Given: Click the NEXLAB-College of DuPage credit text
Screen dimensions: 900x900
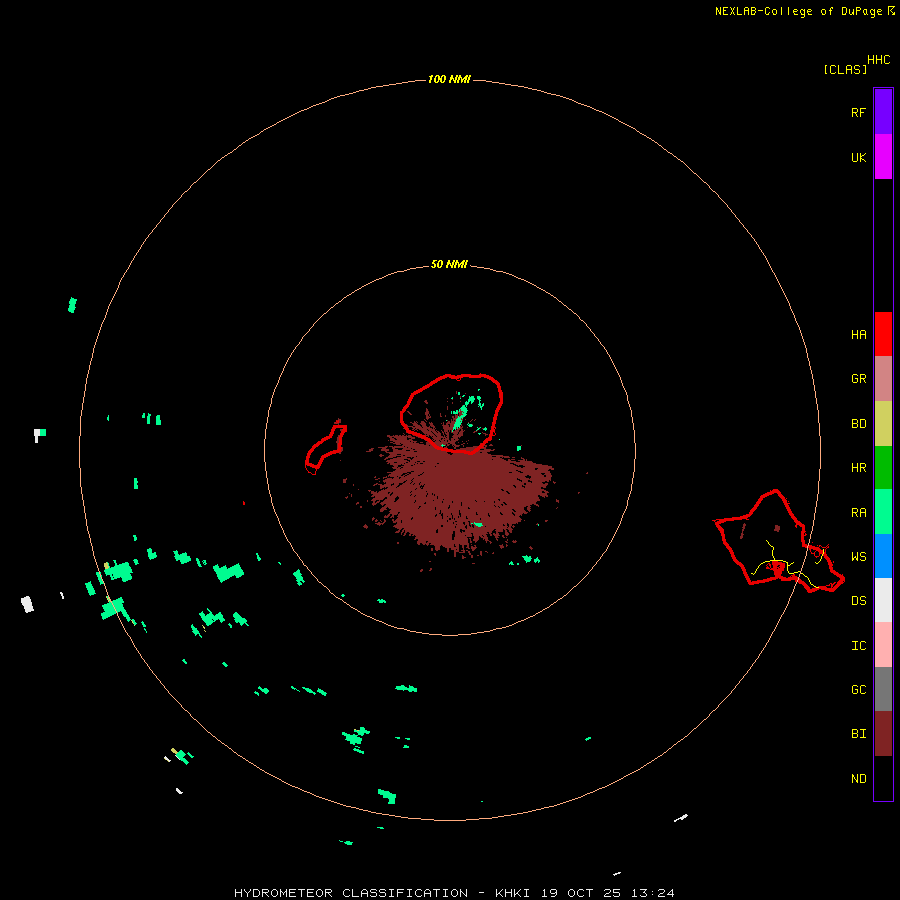Looking at the screenshot, I should coord(798,11).
